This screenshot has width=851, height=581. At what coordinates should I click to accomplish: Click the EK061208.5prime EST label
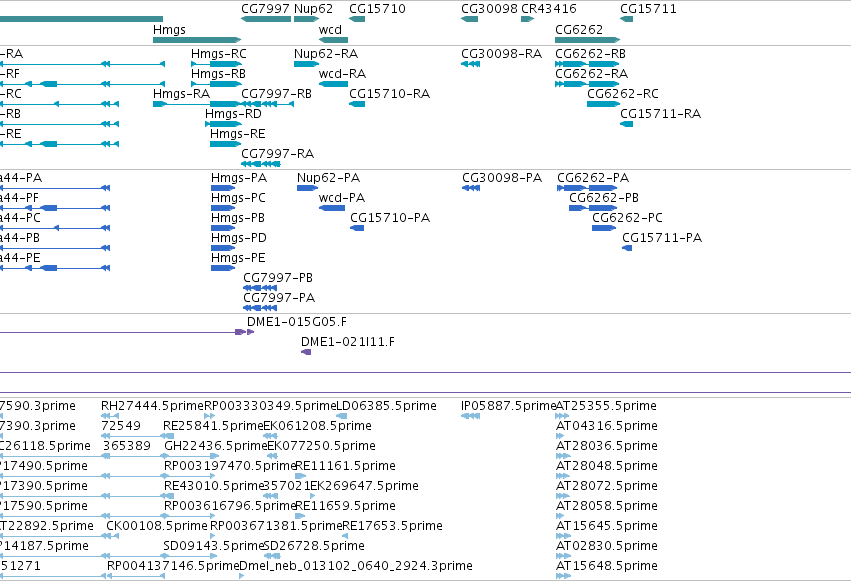pyautogui.click(x=317, y=426)
